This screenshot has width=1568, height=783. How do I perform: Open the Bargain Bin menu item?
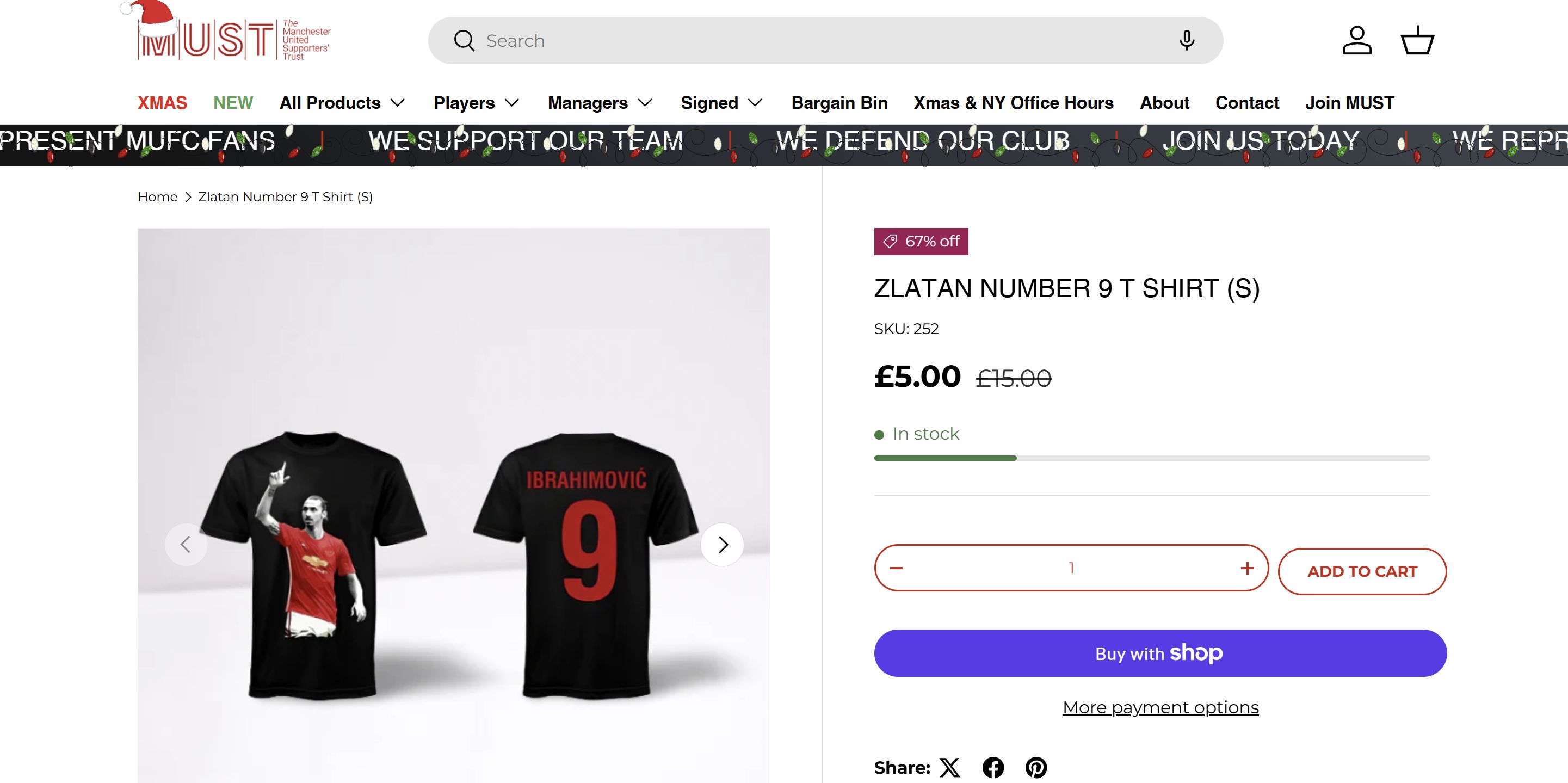[x=839, y=103]
